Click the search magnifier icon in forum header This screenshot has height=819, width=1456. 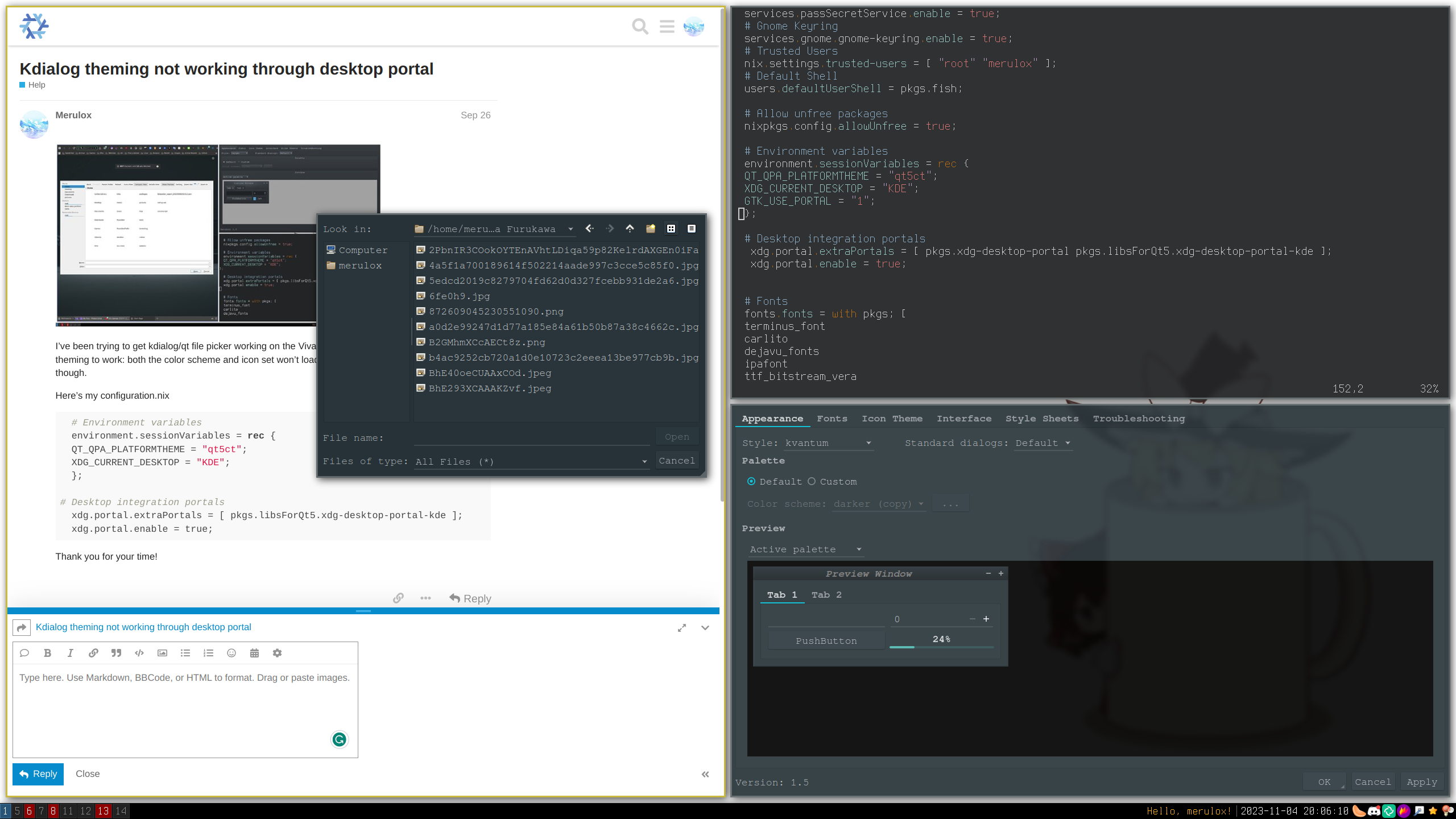640,26
